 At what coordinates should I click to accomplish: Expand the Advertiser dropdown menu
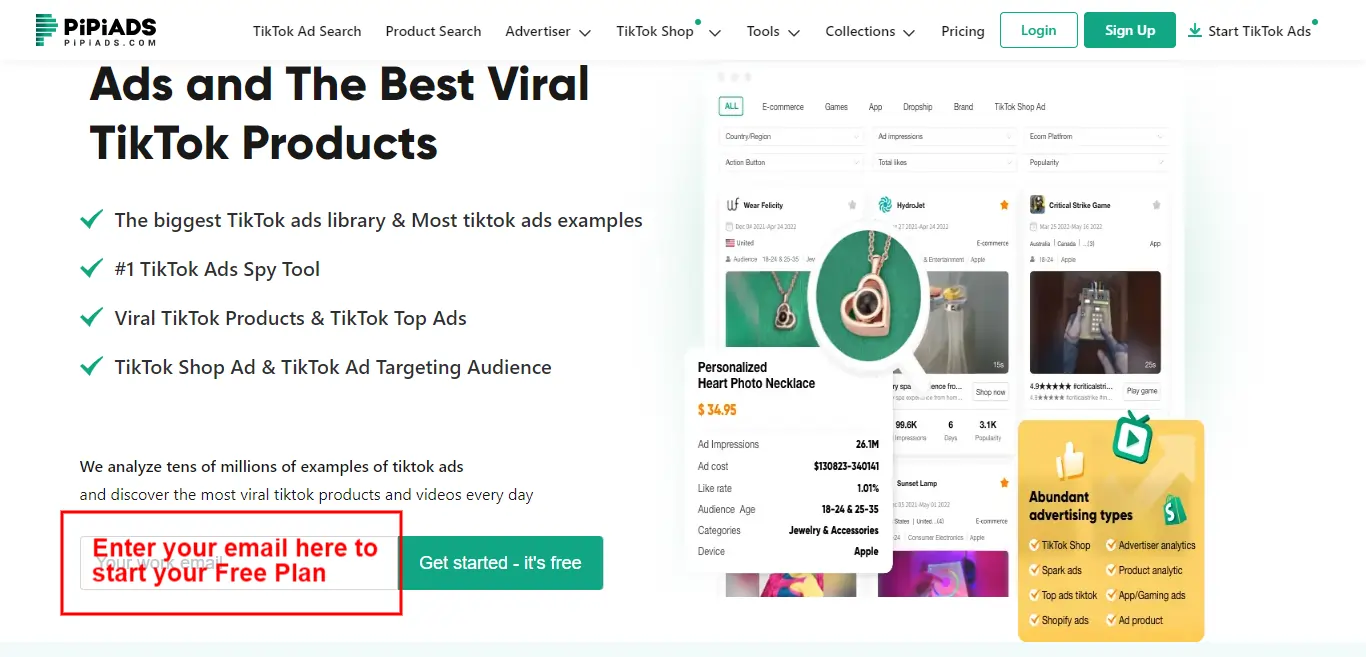548,32
